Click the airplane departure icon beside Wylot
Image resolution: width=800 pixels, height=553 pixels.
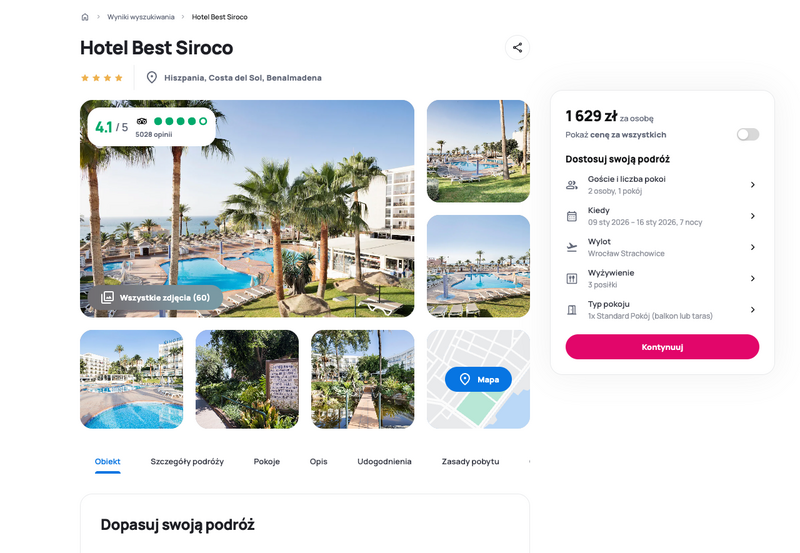point(572,247)
